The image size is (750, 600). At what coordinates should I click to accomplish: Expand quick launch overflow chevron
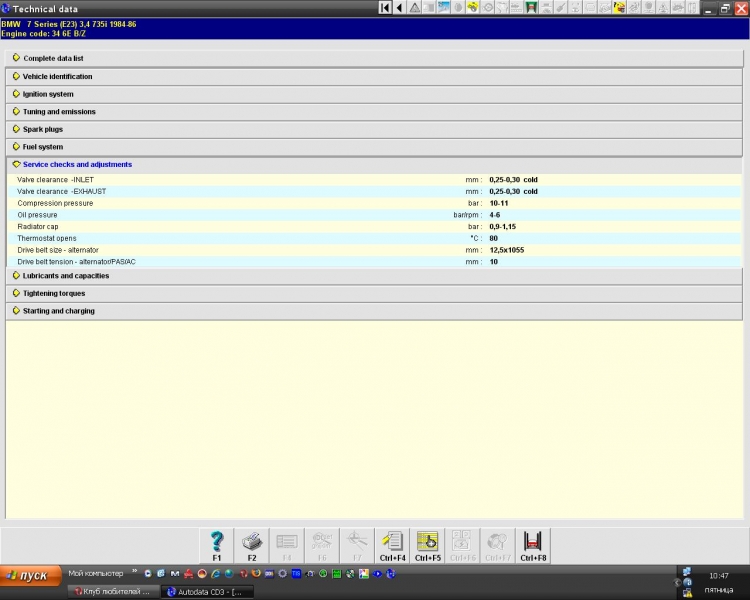(x=134, y=571)
